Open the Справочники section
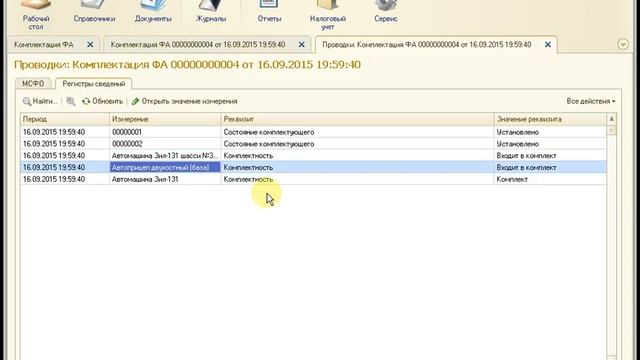Viewport: 640px width, 360px height. pos(94,11)
